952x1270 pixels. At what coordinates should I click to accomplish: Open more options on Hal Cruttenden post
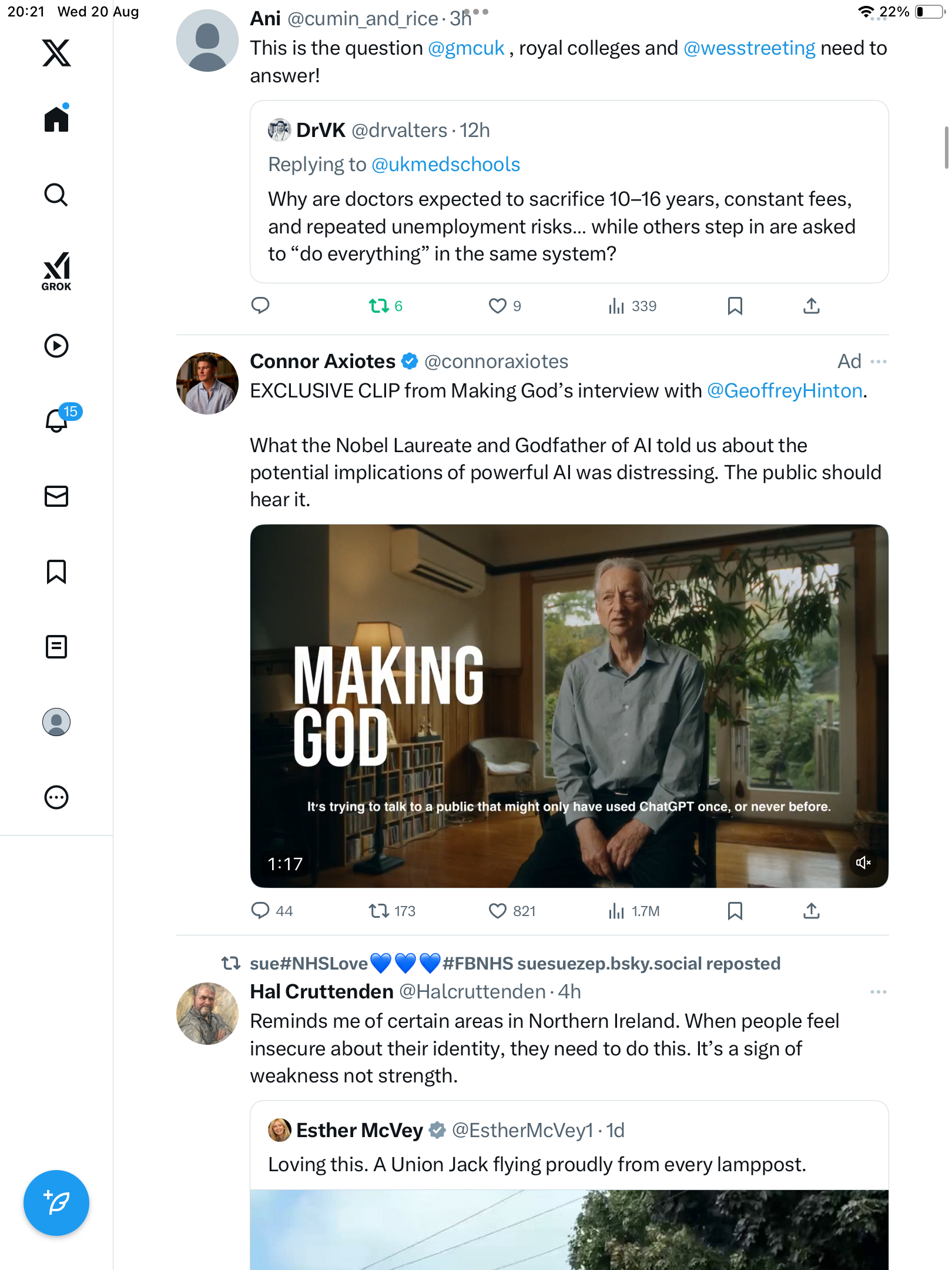click(879, 992)
